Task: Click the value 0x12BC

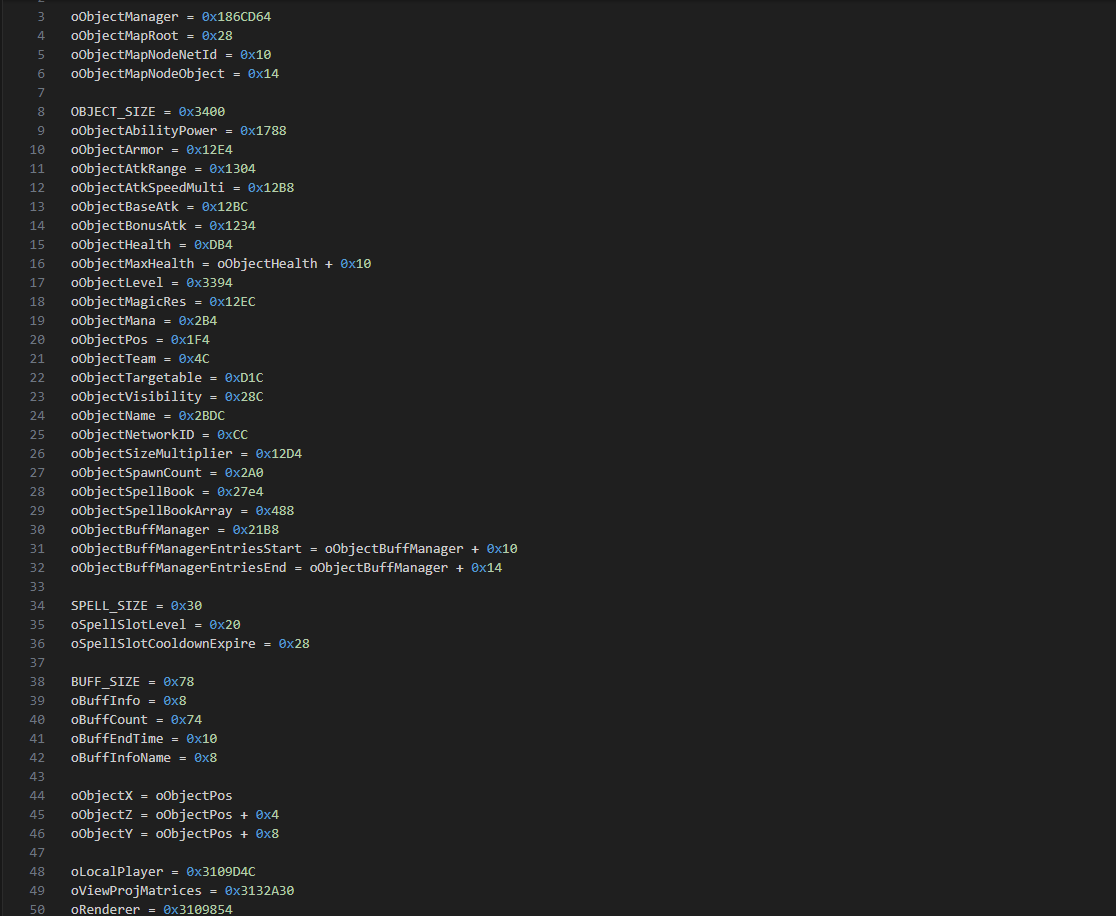Action: (225, 206)
